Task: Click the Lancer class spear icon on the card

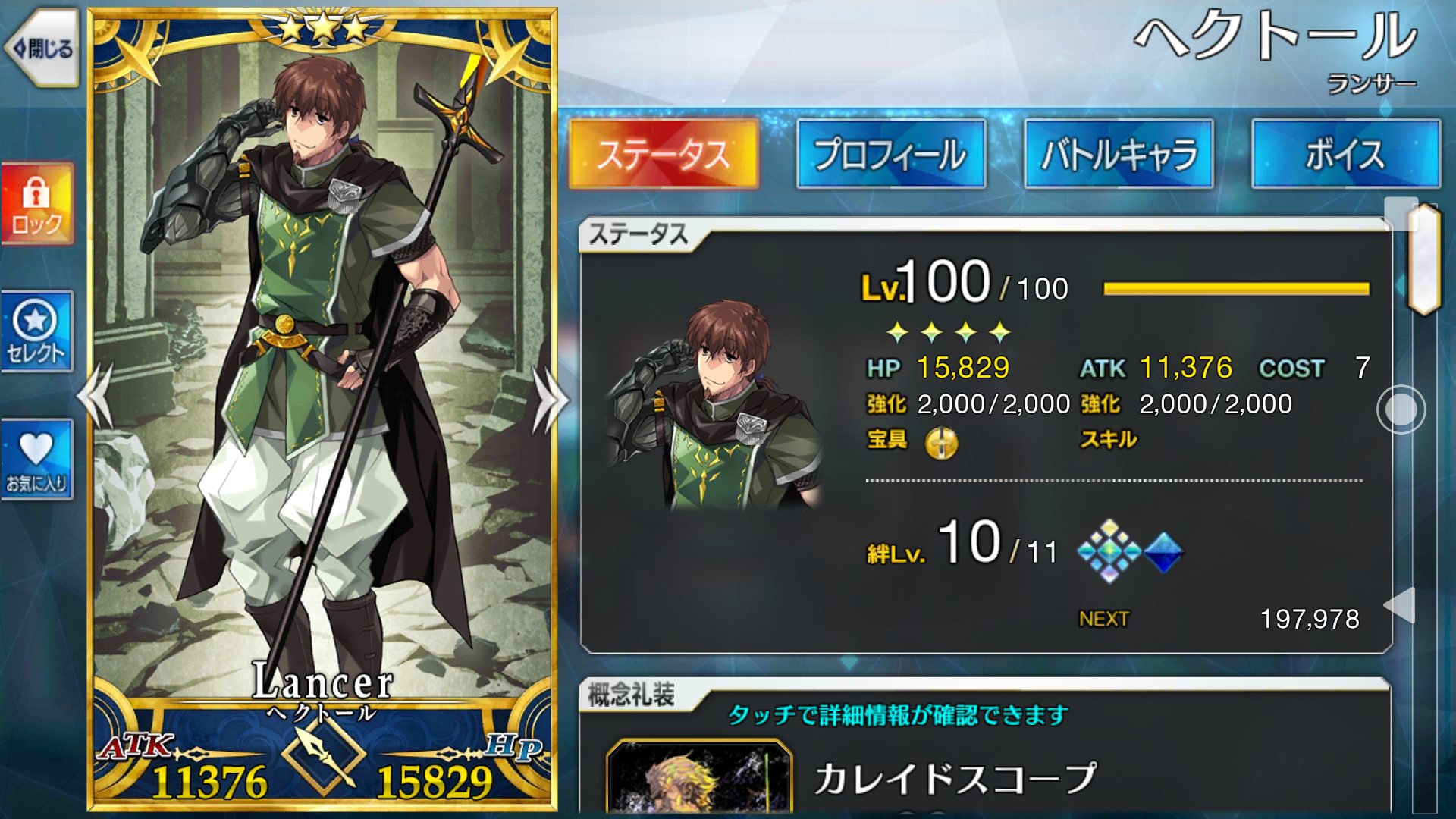Action: (x=324, y=754)
